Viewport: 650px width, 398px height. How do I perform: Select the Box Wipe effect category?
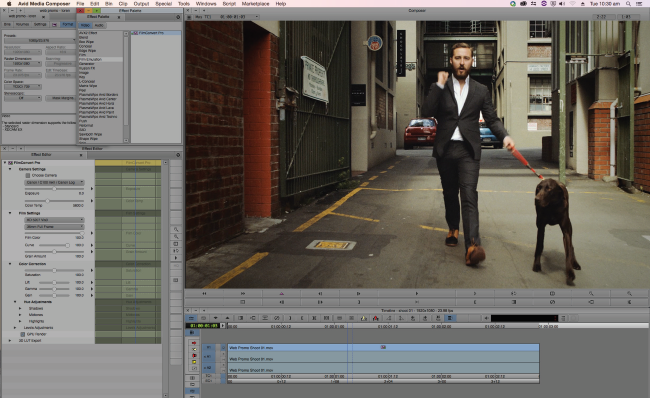[86, 41]
